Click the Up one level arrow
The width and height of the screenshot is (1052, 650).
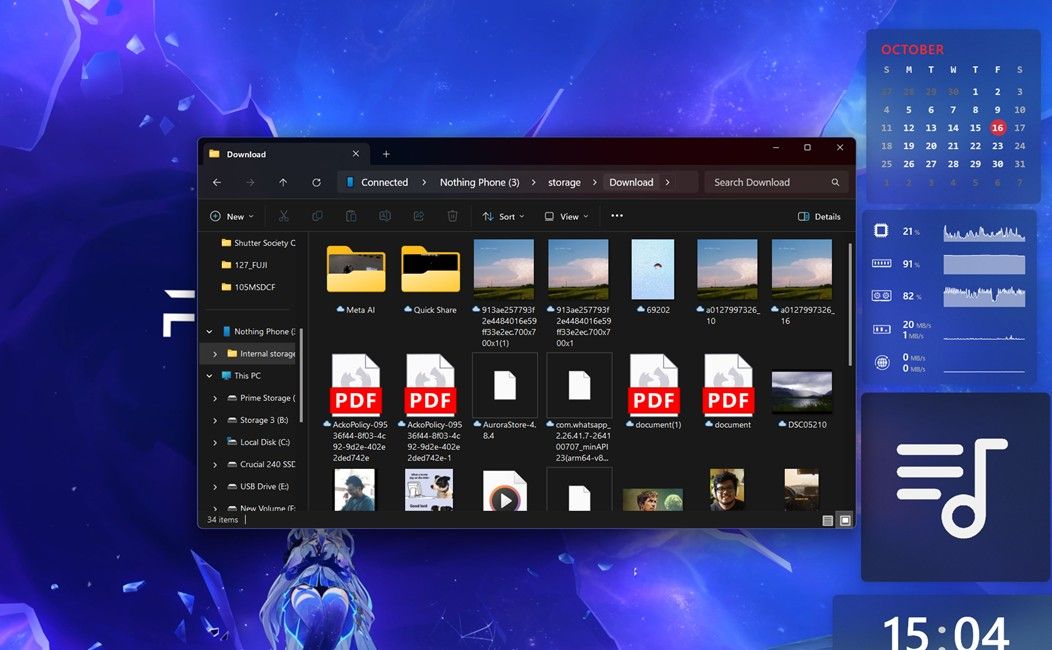click(283, 182)
